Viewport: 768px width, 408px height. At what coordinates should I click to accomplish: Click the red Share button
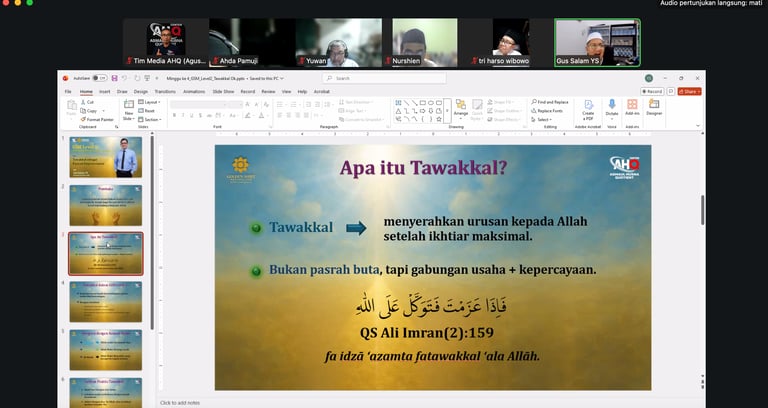coord(690,92)
